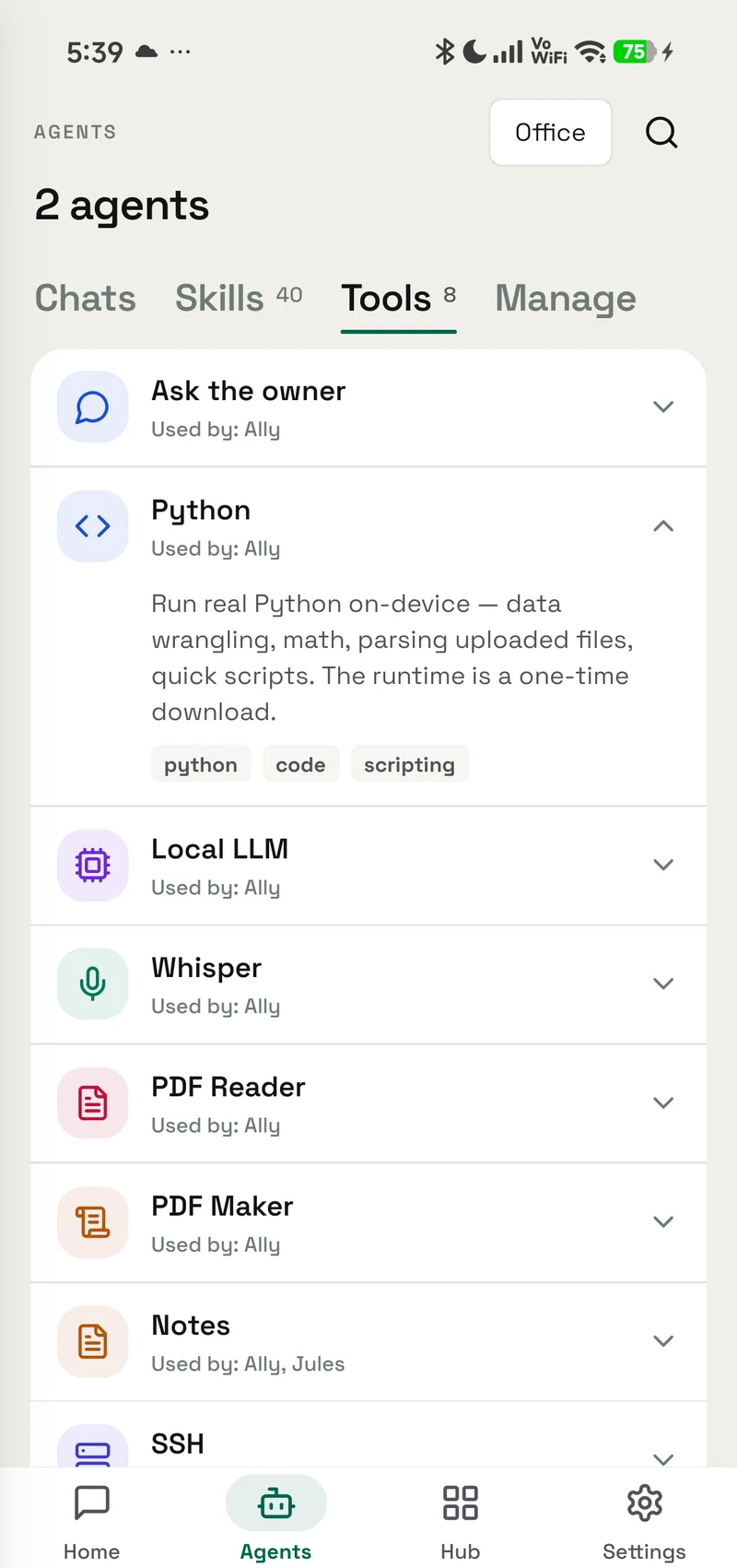Tap the Local LLM title text
Screen dimensions: 737x1568
click(x=220, y=849)
